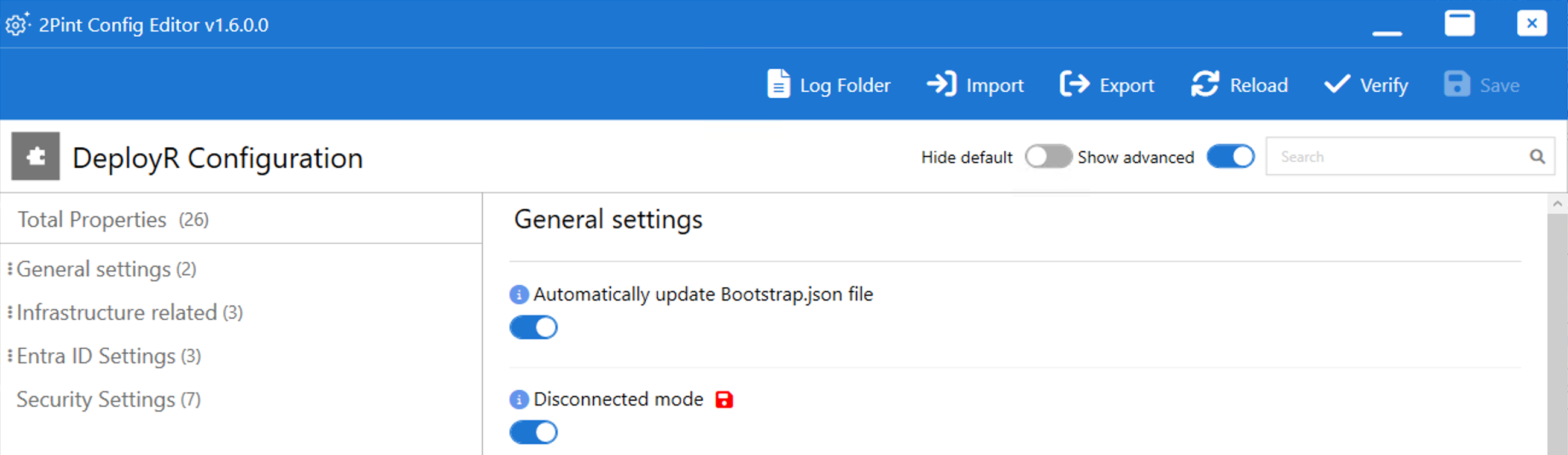The width and height of the screenshot is (1568, 455).
Task: Click into the Search input field
Action: click(x=1394, y=157)
